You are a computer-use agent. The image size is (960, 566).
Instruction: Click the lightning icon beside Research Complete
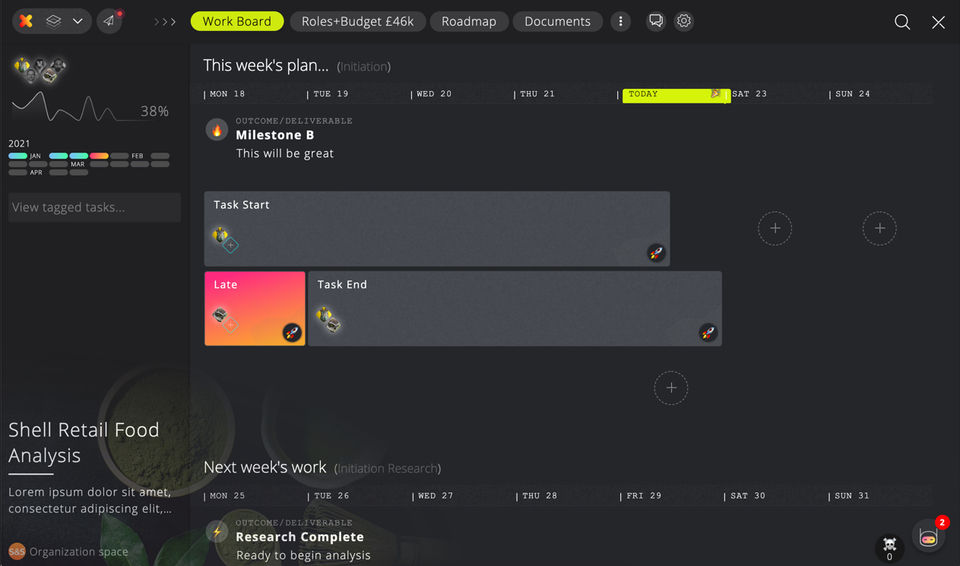click(216, 531)
